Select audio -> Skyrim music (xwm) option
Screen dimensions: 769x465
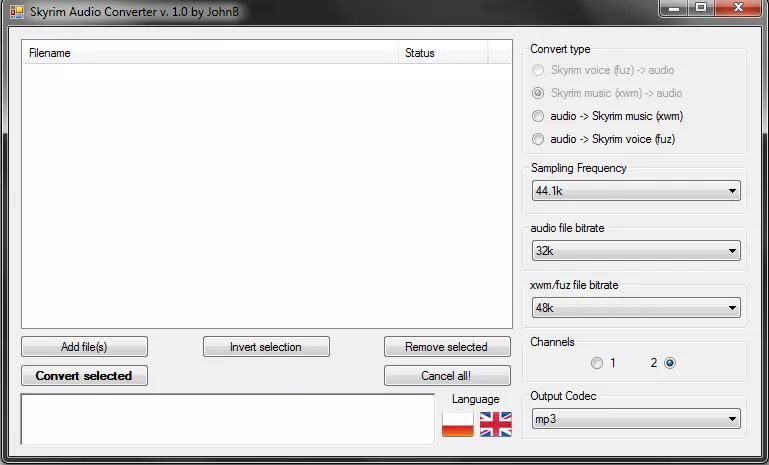[539, 116]
